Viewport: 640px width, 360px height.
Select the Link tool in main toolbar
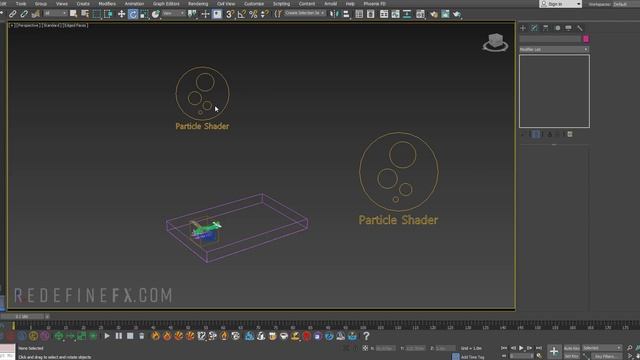point(13,14)
